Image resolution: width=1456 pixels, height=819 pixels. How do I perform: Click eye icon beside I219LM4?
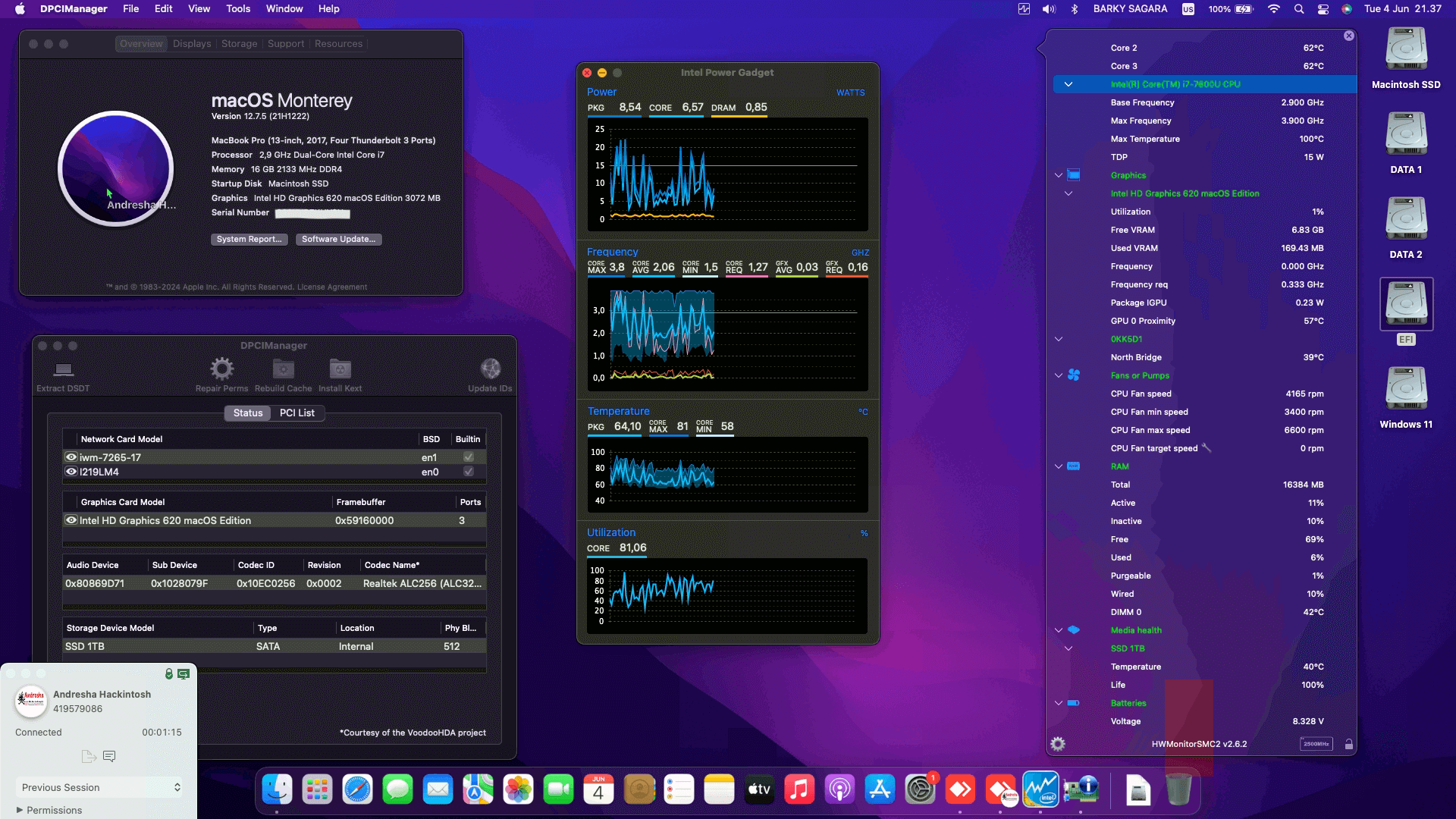point(71,472)
